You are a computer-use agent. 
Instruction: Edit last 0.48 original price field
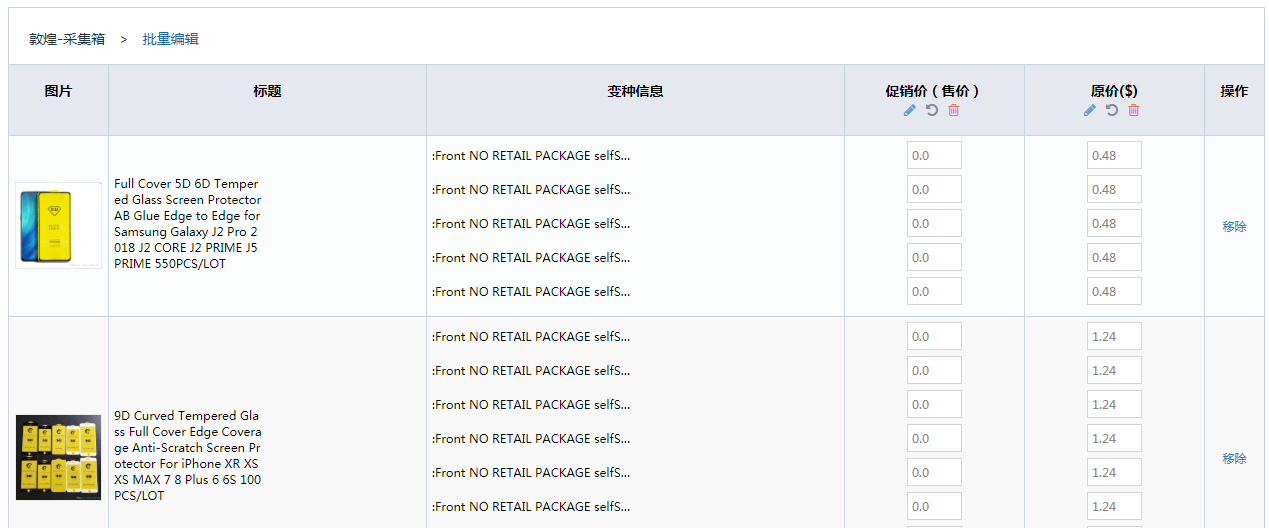tap(1114, 292)
